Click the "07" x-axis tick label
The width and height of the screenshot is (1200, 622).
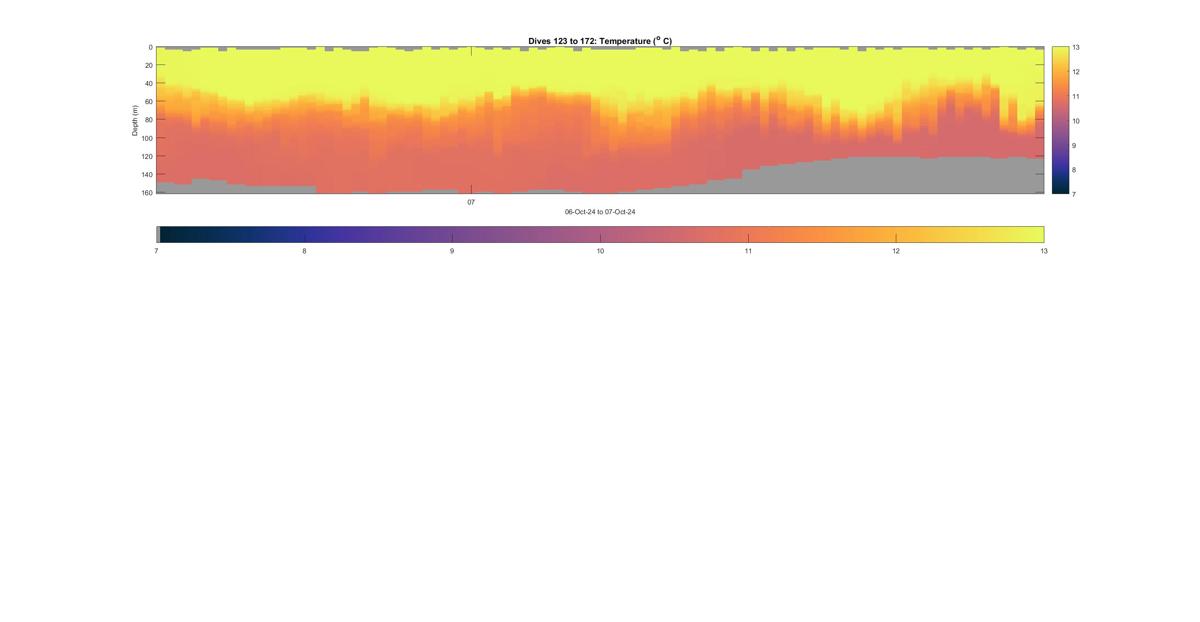tap(471, 202)
